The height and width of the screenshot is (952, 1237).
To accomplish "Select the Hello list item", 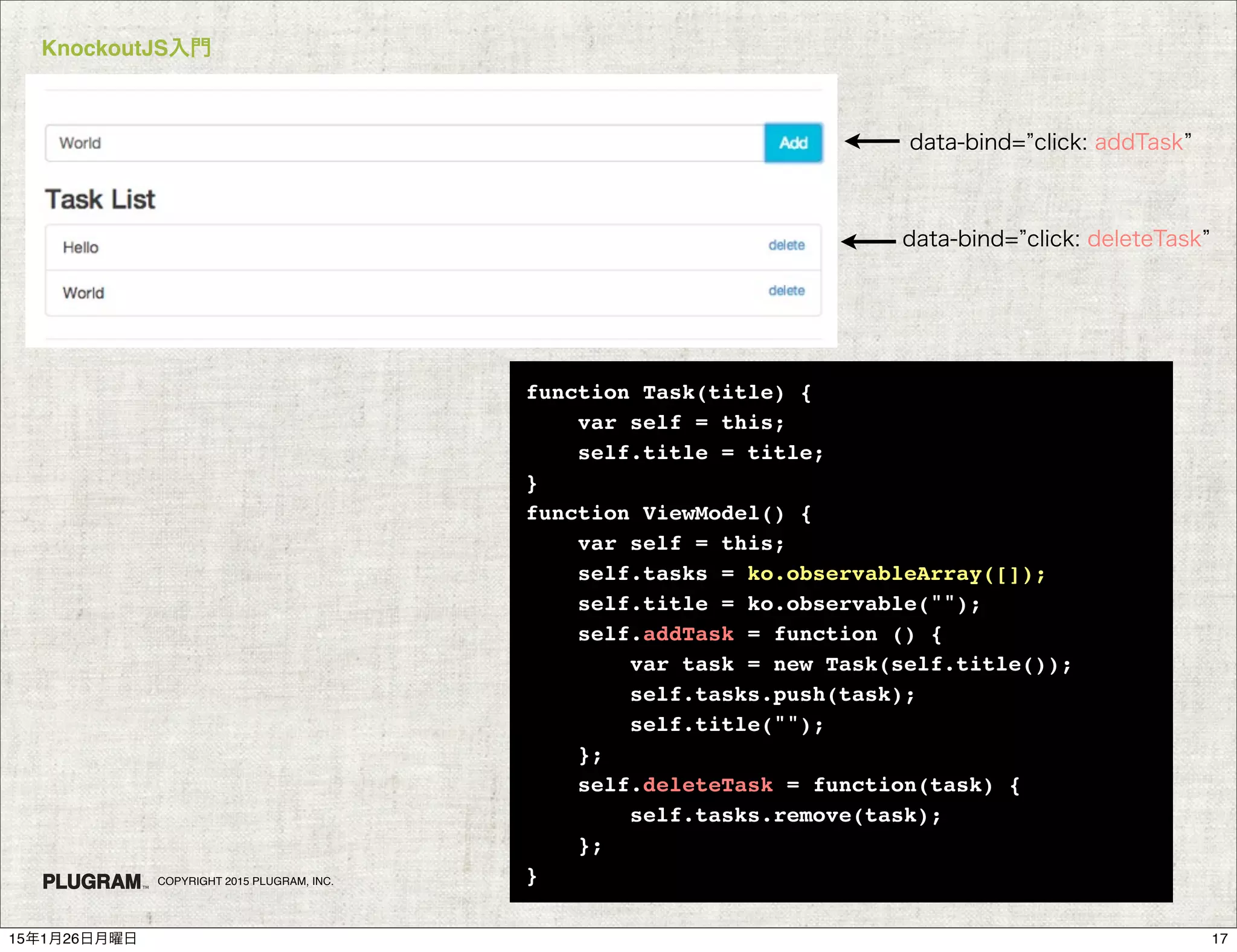I will (81, 248).
